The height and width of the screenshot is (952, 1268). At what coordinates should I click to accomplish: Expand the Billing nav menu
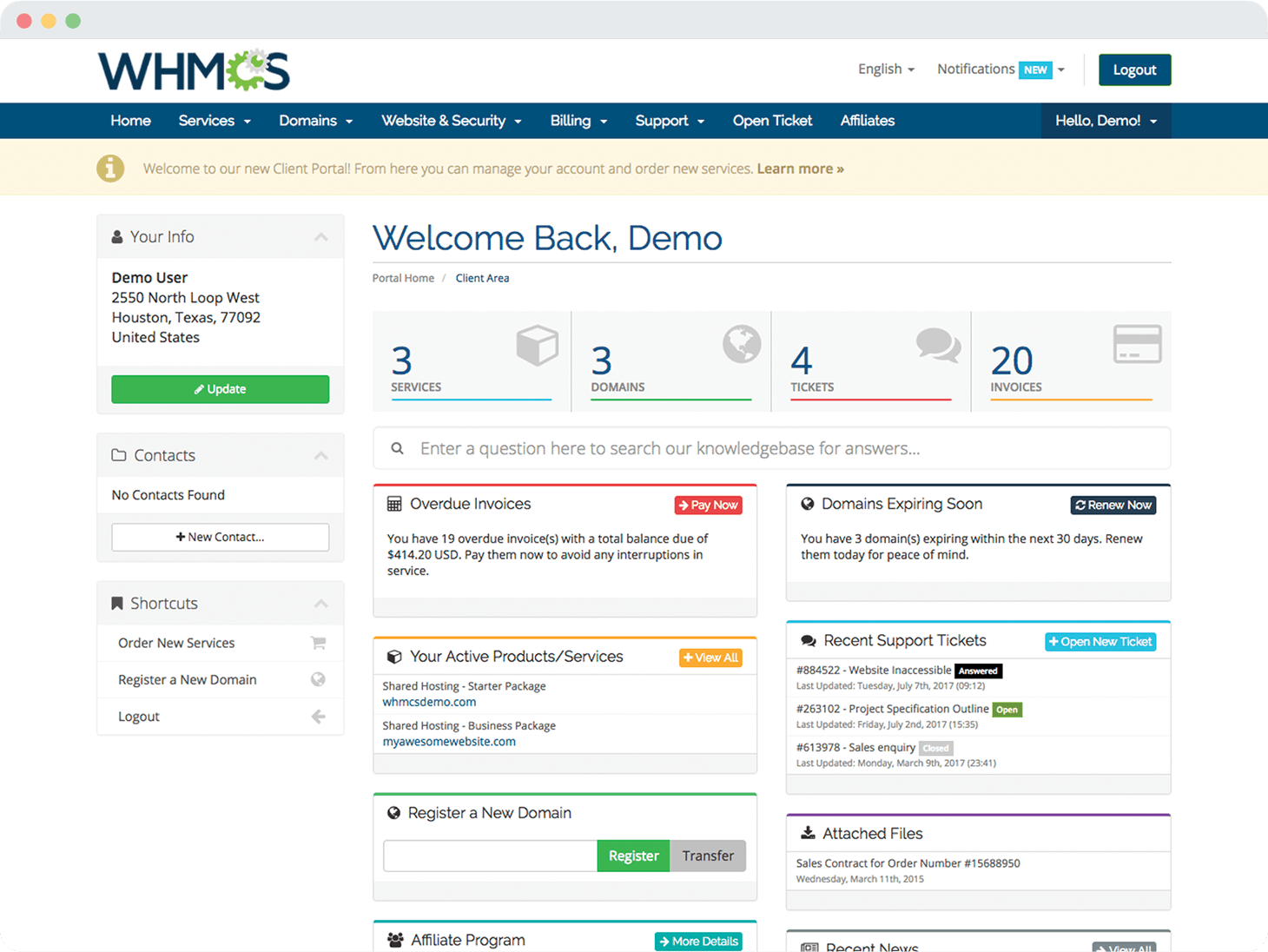coord(578,121)
